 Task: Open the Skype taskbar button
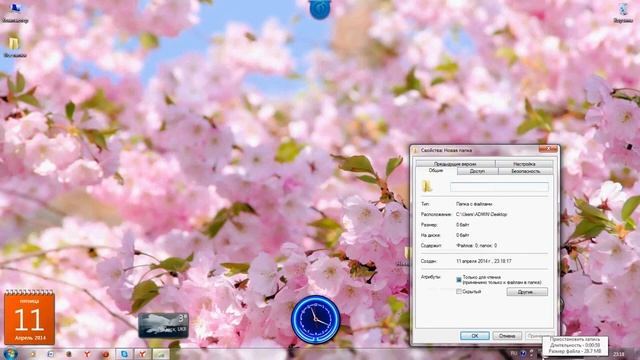click(124, 354)
